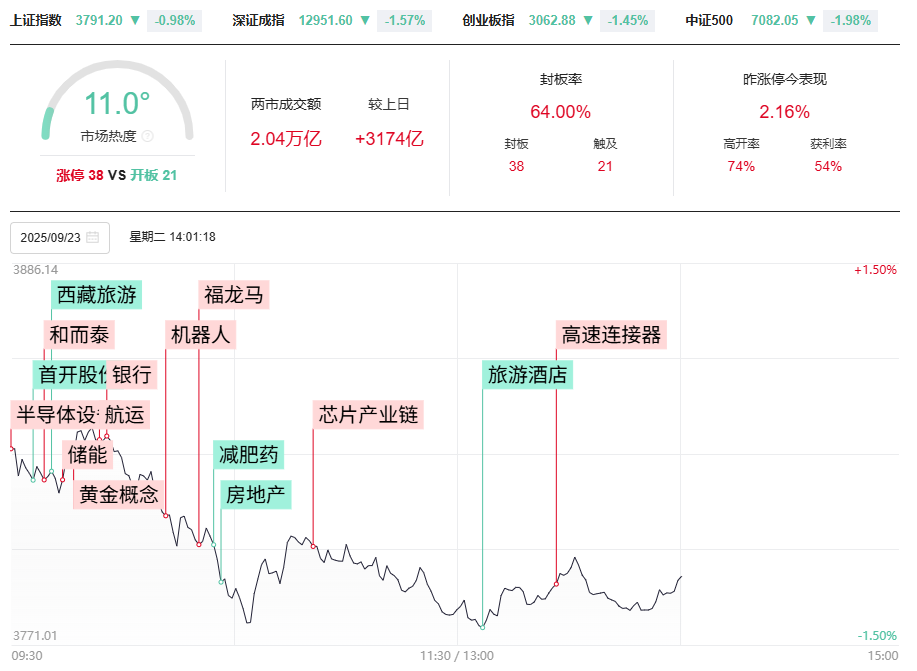The image size is (917, 671).
Task: Select the 旅游酒店 sector label
Action: 527,375
